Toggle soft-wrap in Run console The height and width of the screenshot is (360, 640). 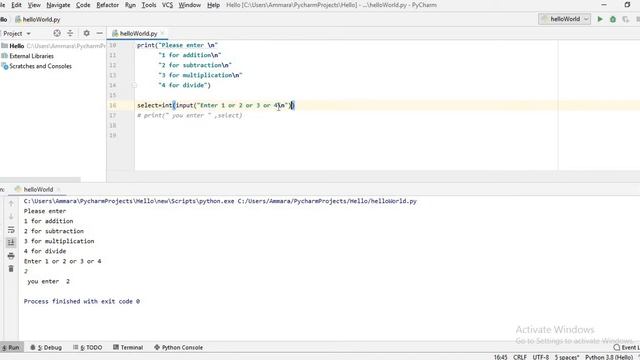click(11, 230)
